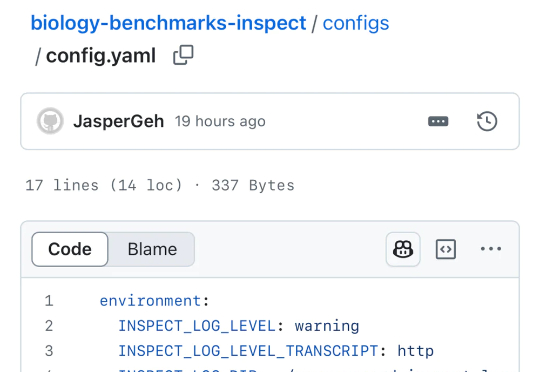Switch to the Blame view
Viewport: 540px width, 372px height.
pos(152,249)
